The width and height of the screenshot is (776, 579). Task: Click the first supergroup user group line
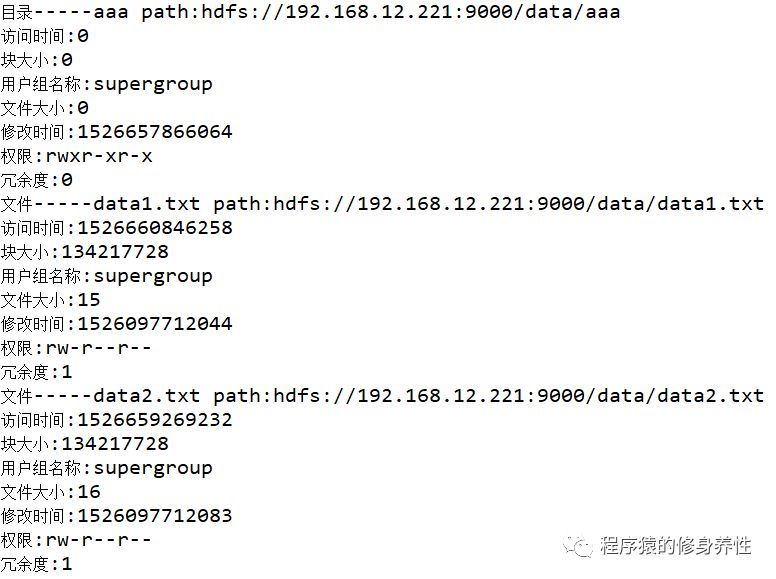click(107, 84)
